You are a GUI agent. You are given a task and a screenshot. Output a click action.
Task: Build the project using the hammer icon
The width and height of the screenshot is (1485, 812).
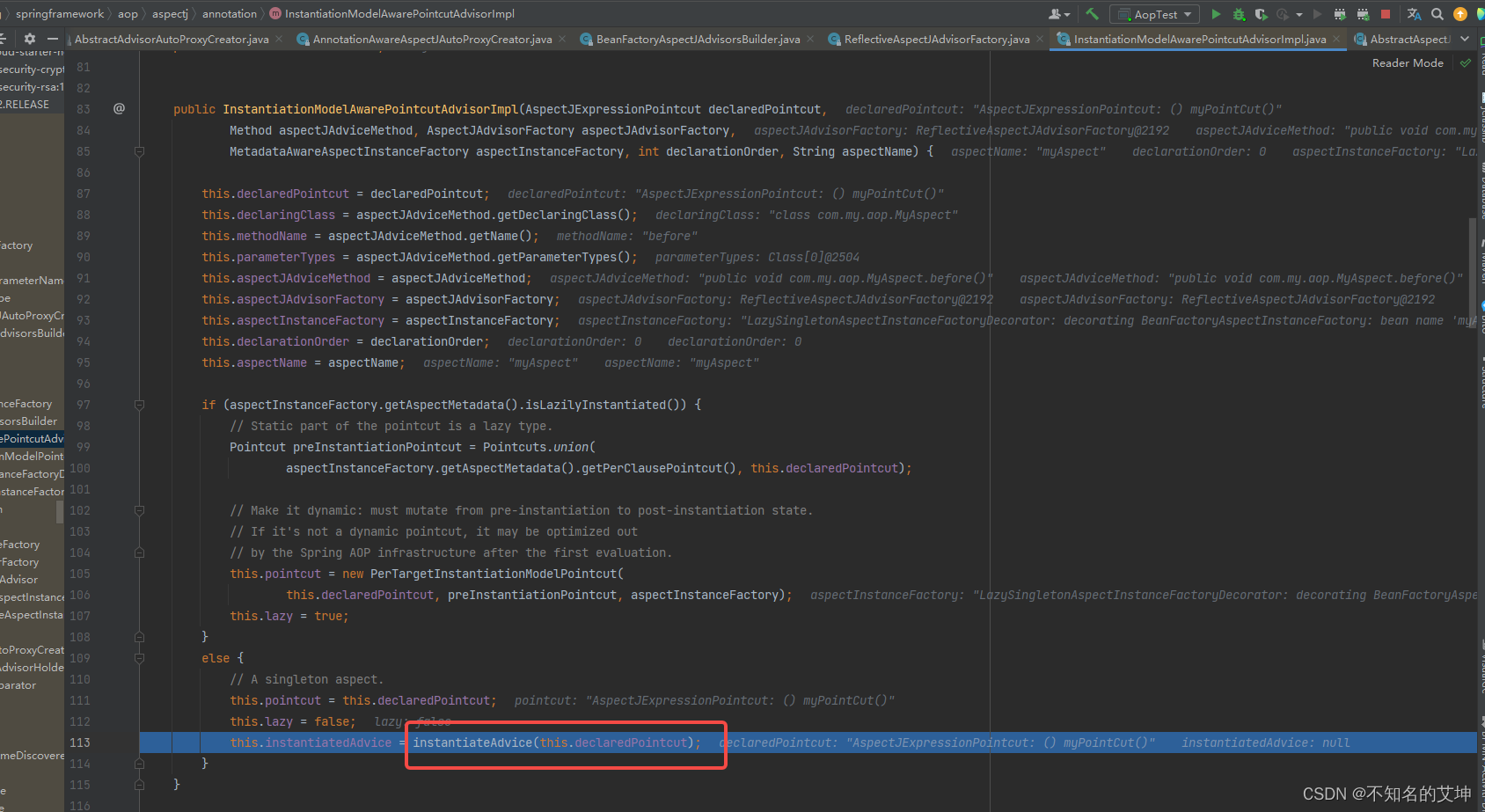[x=1092, y=14]
